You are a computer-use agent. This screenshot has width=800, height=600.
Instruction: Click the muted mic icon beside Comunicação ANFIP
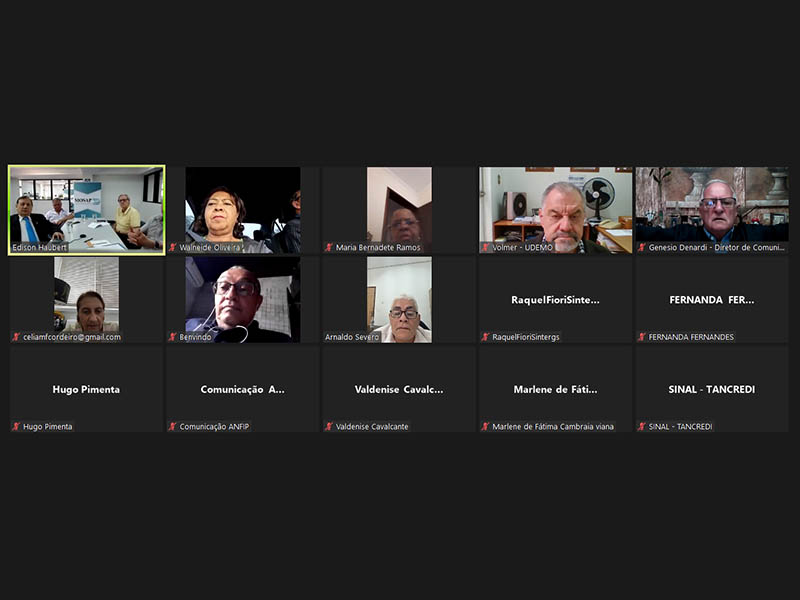(x=173, y=426)
